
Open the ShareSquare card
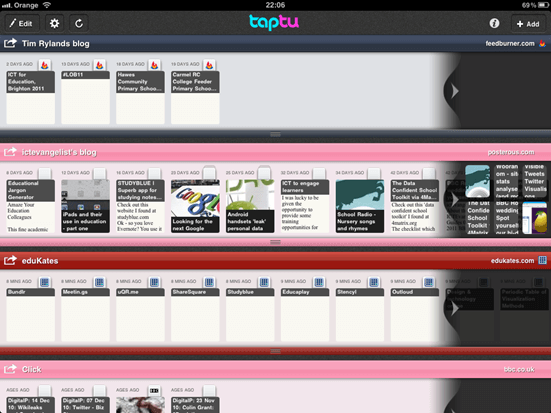pyautogui.click(x=195, y=315)
